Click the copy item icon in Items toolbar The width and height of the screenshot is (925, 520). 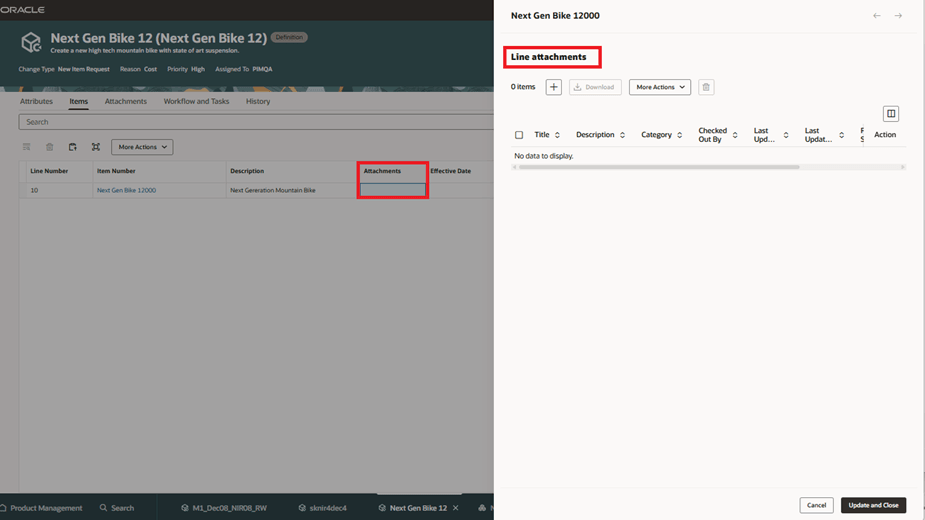tap(73, 147)
